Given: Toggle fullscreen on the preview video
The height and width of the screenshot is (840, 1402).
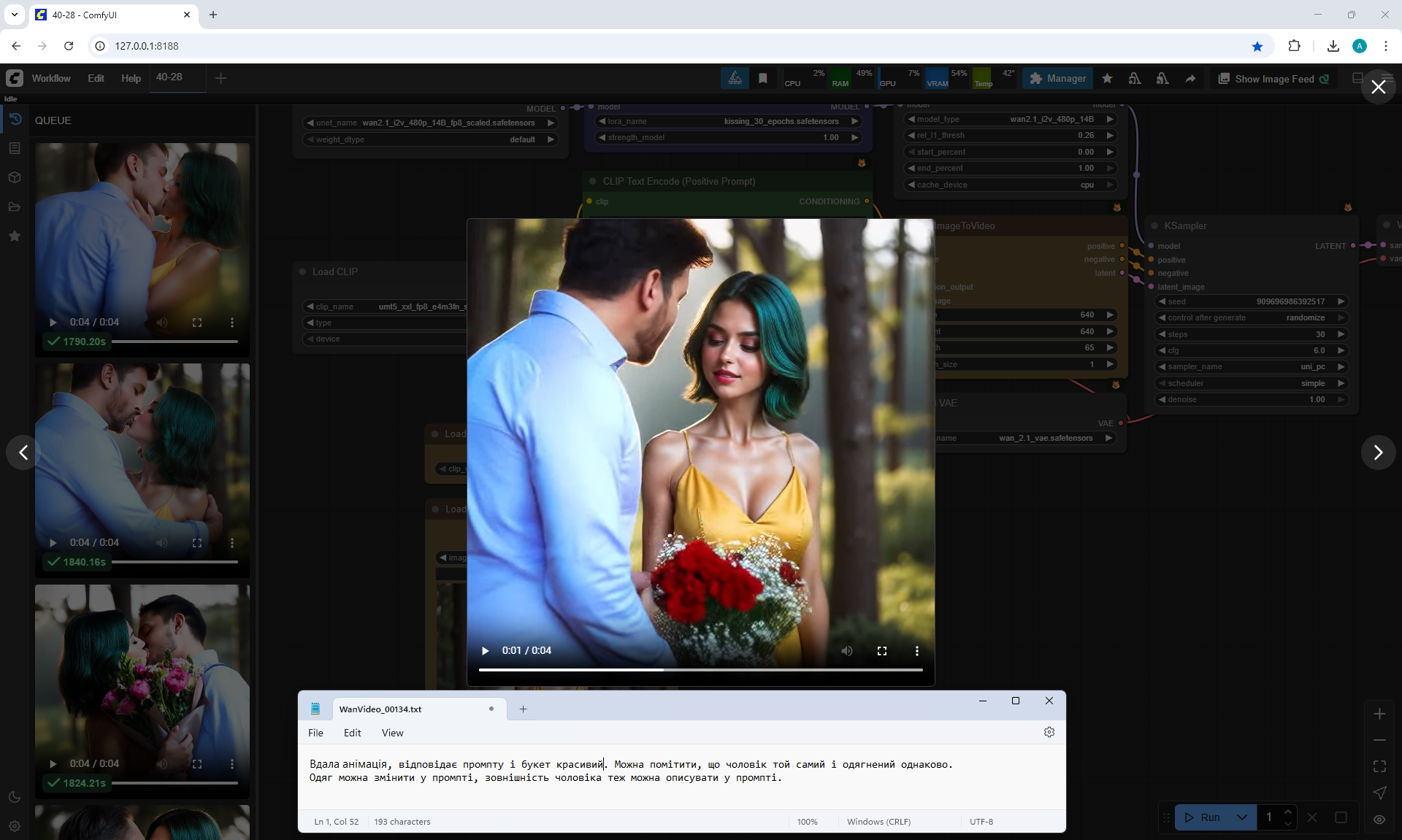Looking at the screenshot, I should coord(882,650).
